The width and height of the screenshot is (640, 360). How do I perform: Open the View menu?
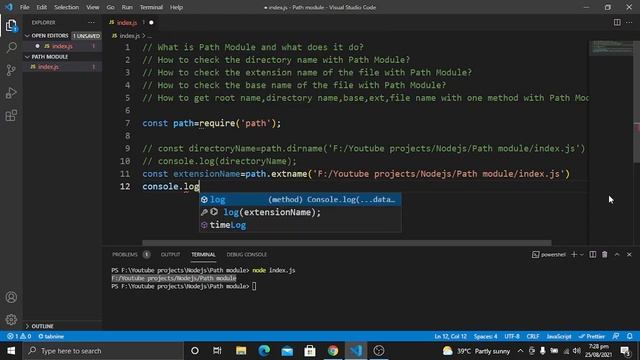(x=93, y=7)
